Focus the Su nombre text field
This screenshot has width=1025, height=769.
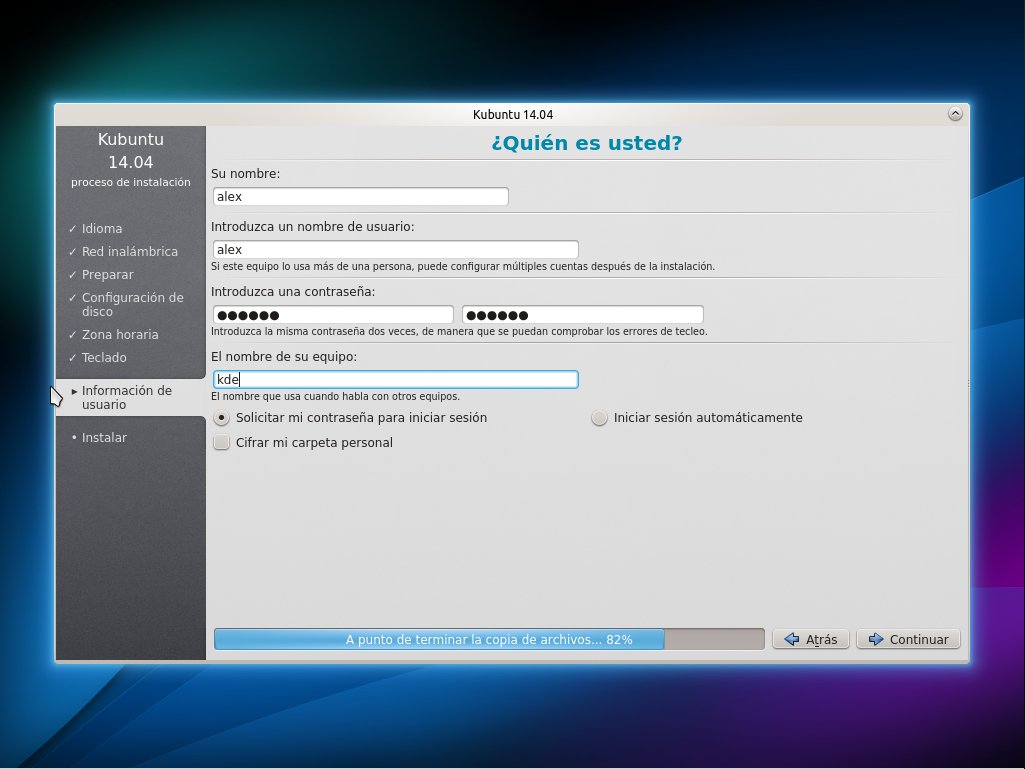(361, 196)
